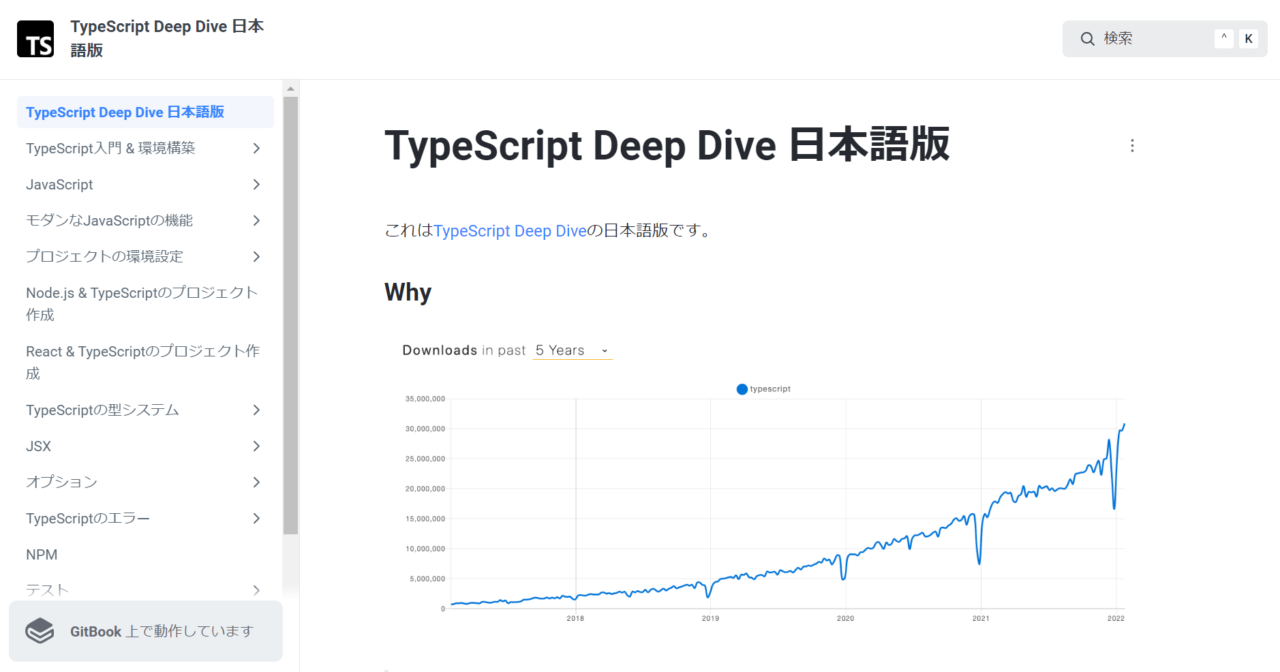1280x672 pixels.
Task: Open Node.js & TypeScriptのプロジェクト作成 page
Action: (x=141, y=303)
